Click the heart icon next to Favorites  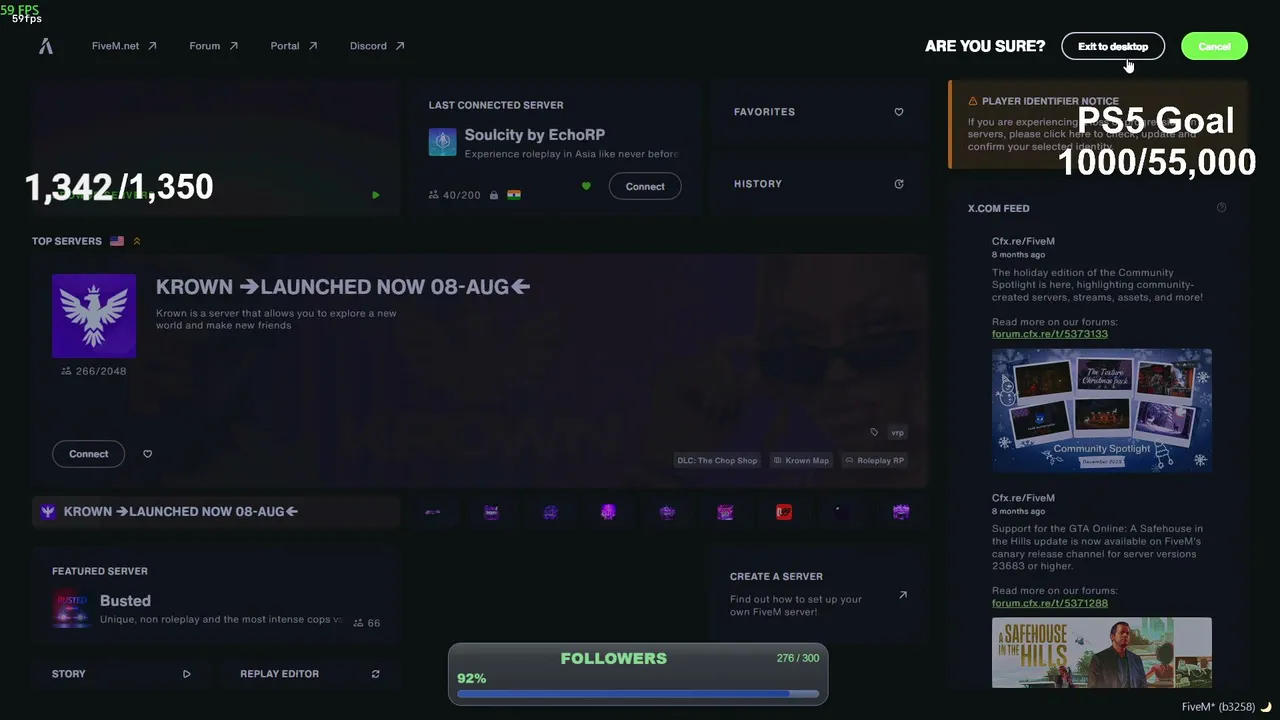pyautogui.click(x=899, y=112)
